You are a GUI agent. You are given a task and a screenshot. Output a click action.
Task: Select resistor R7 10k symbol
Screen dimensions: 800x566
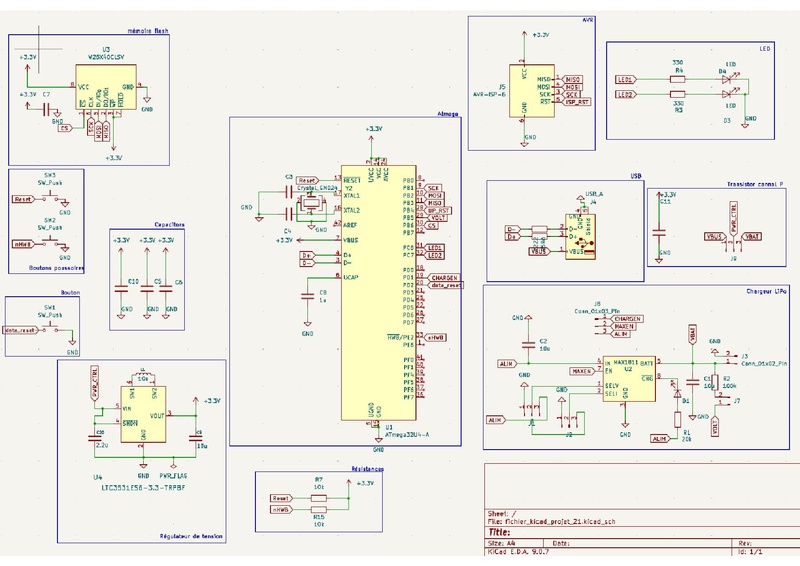319,498
